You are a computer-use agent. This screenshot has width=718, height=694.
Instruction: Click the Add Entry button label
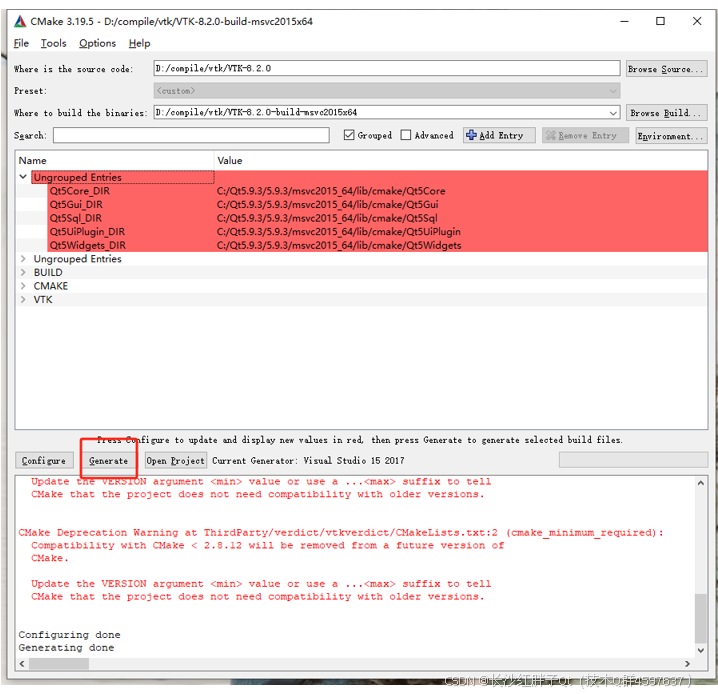point(501,136)
